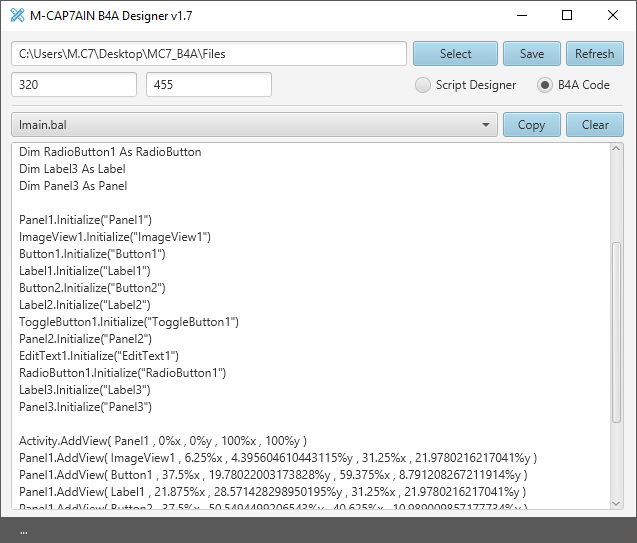Select the Script Designer radio option
The image size is (637, 543).
click(424, 85)
